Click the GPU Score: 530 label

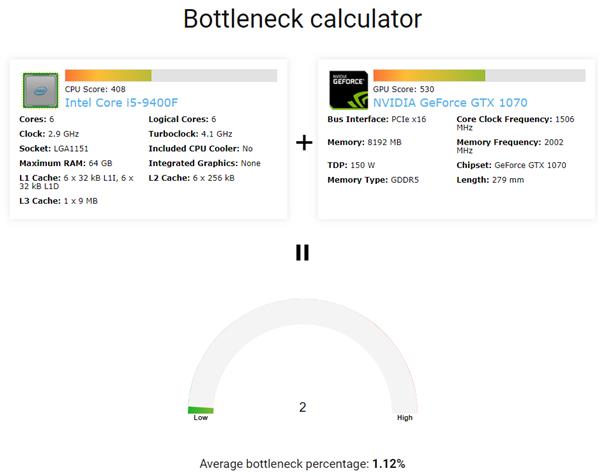(405, 89)
